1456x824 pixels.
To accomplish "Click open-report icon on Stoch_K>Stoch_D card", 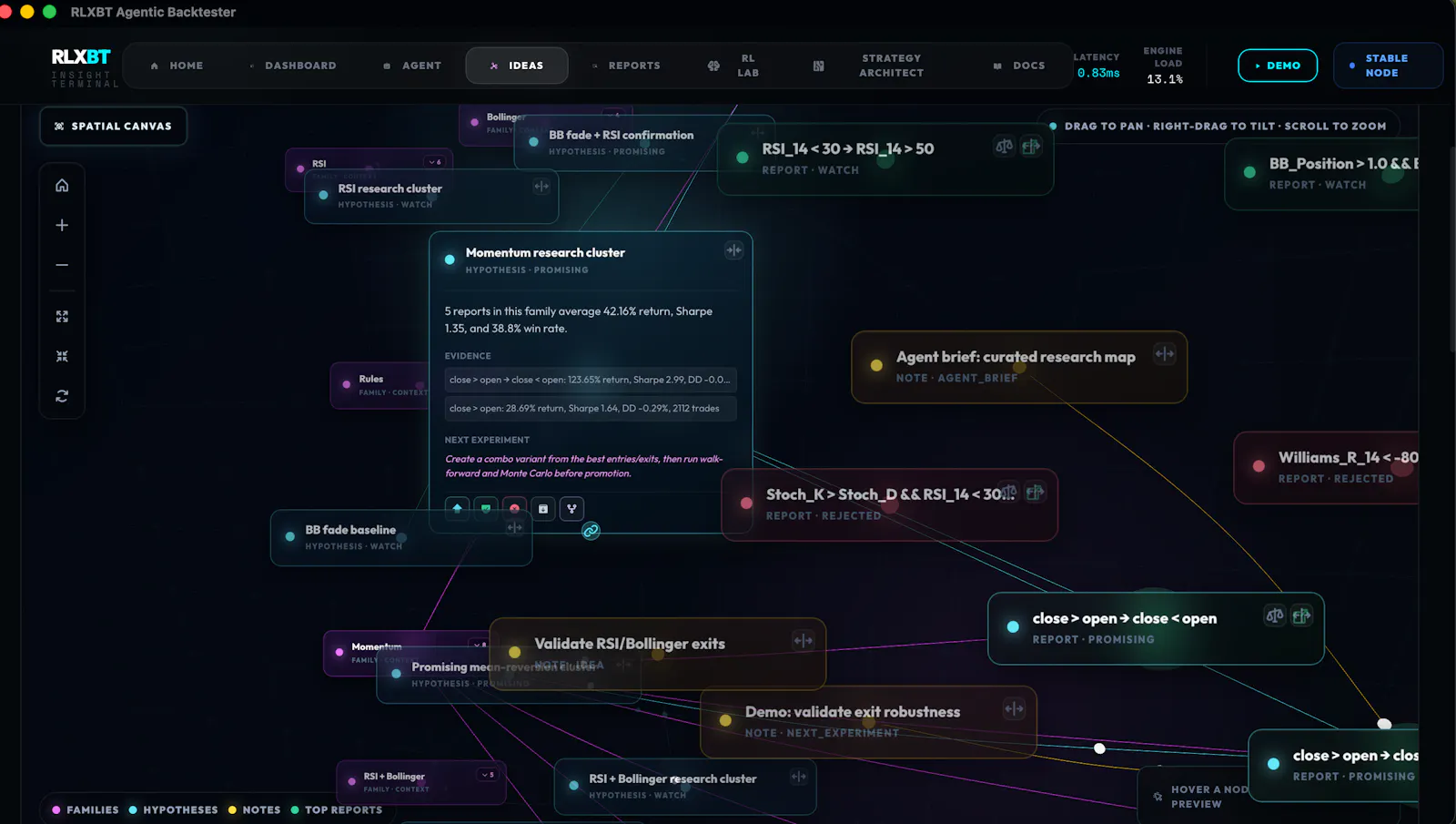I will coord(1035,493).
